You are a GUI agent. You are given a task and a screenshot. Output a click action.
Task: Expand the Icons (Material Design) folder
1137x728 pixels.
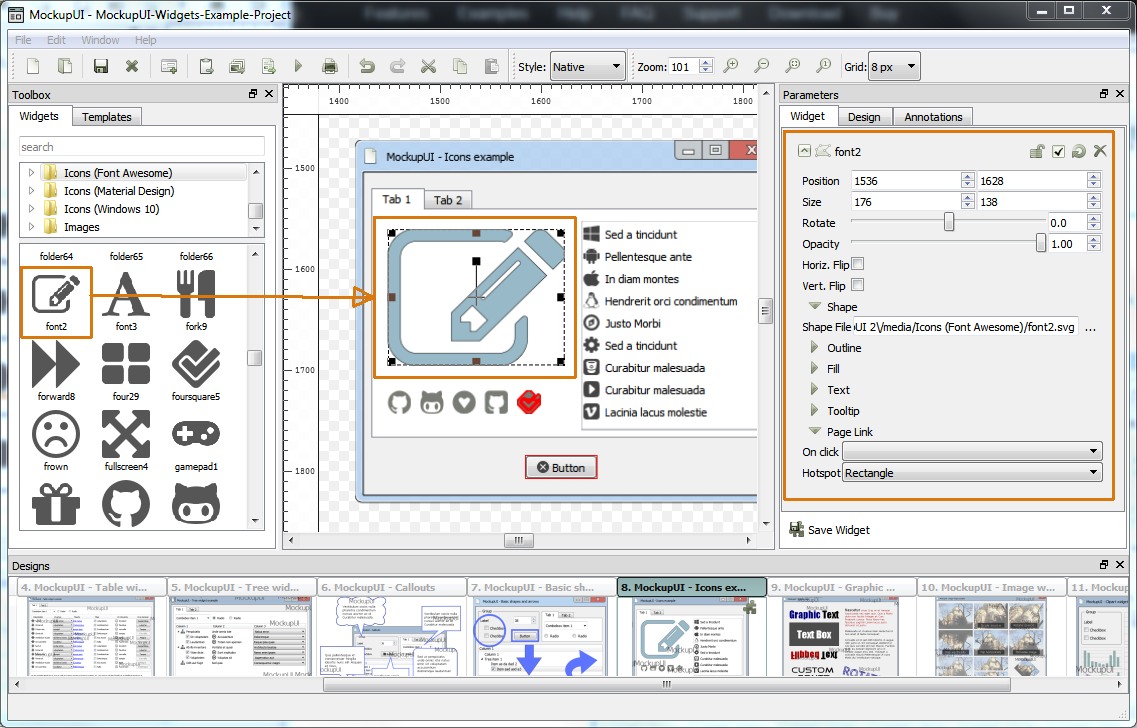click(31, 191)
